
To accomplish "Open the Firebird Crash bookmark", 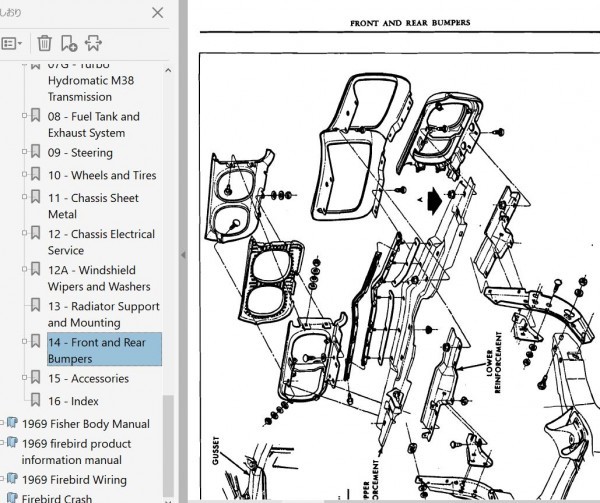I will tap(57, 498).
